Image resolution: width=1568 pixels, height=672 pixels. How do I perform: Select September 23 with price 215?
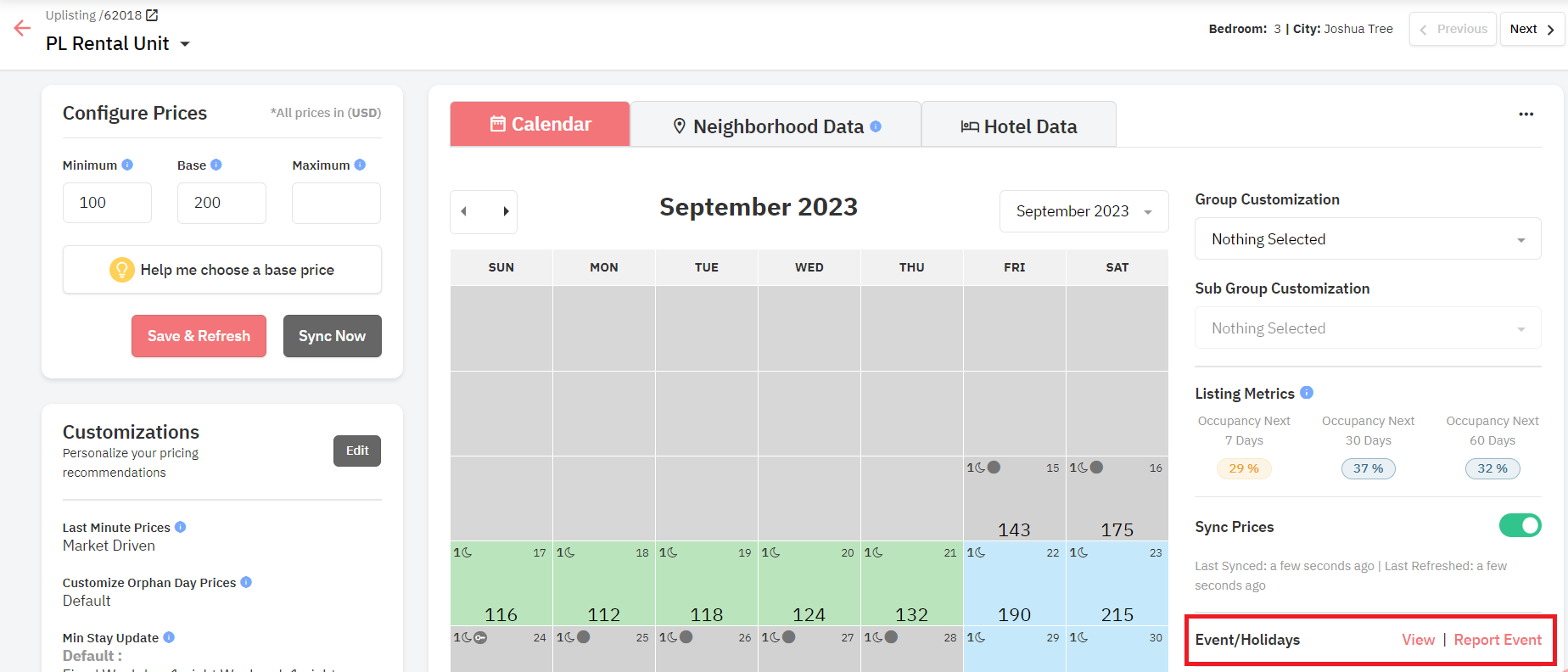point(1117,584)
